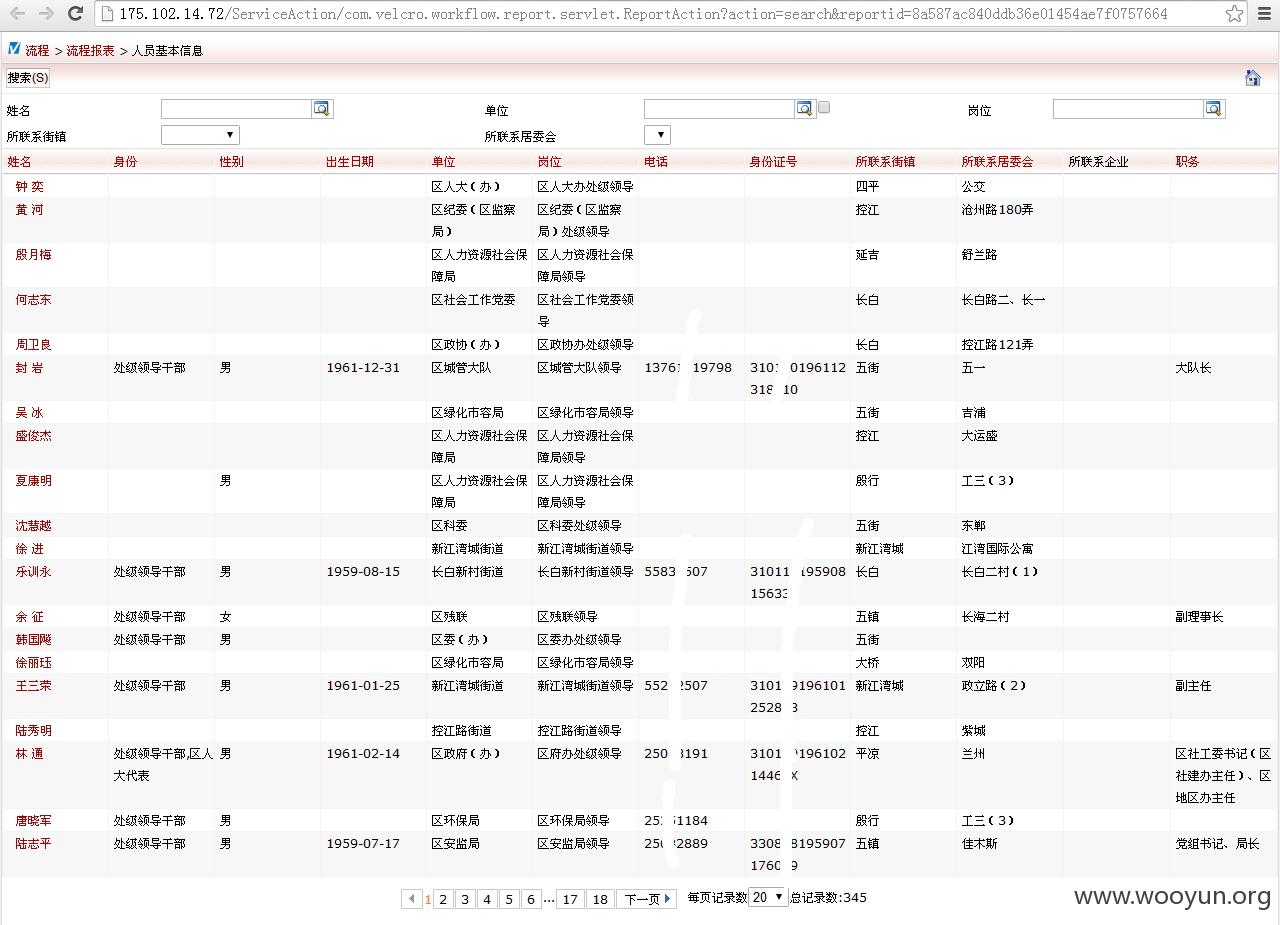
Task: Sort by the 姓名 column header
Action: [x=19, y=162]
